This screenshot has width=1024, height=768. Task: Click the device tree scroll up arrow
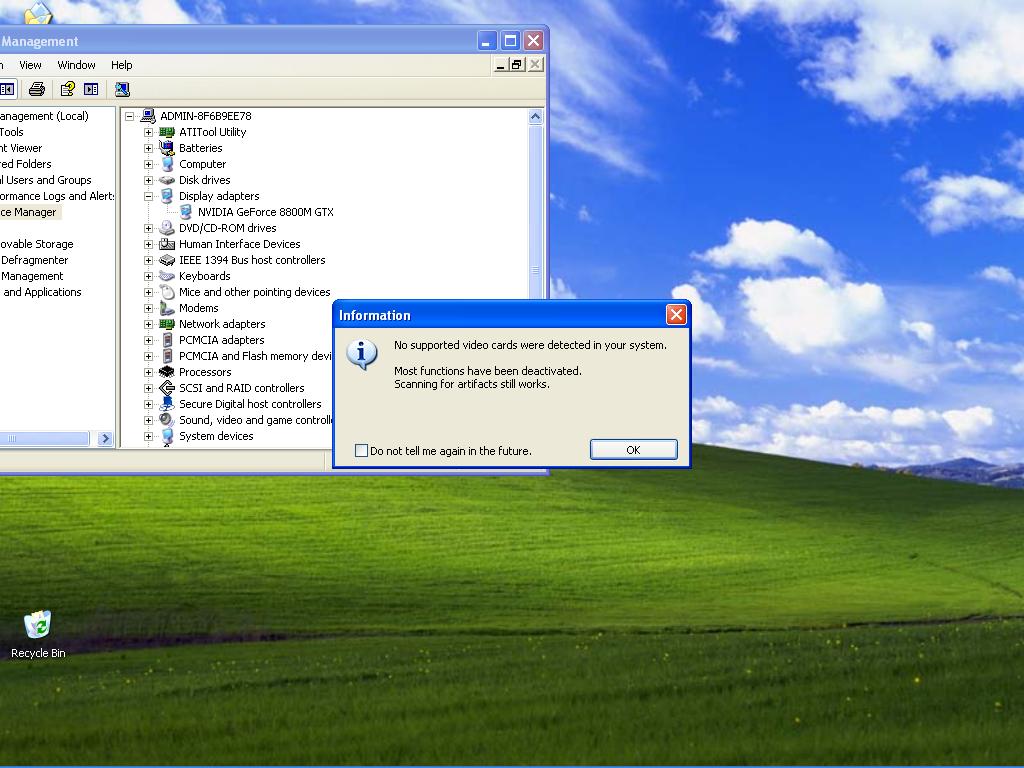(536, 117)
